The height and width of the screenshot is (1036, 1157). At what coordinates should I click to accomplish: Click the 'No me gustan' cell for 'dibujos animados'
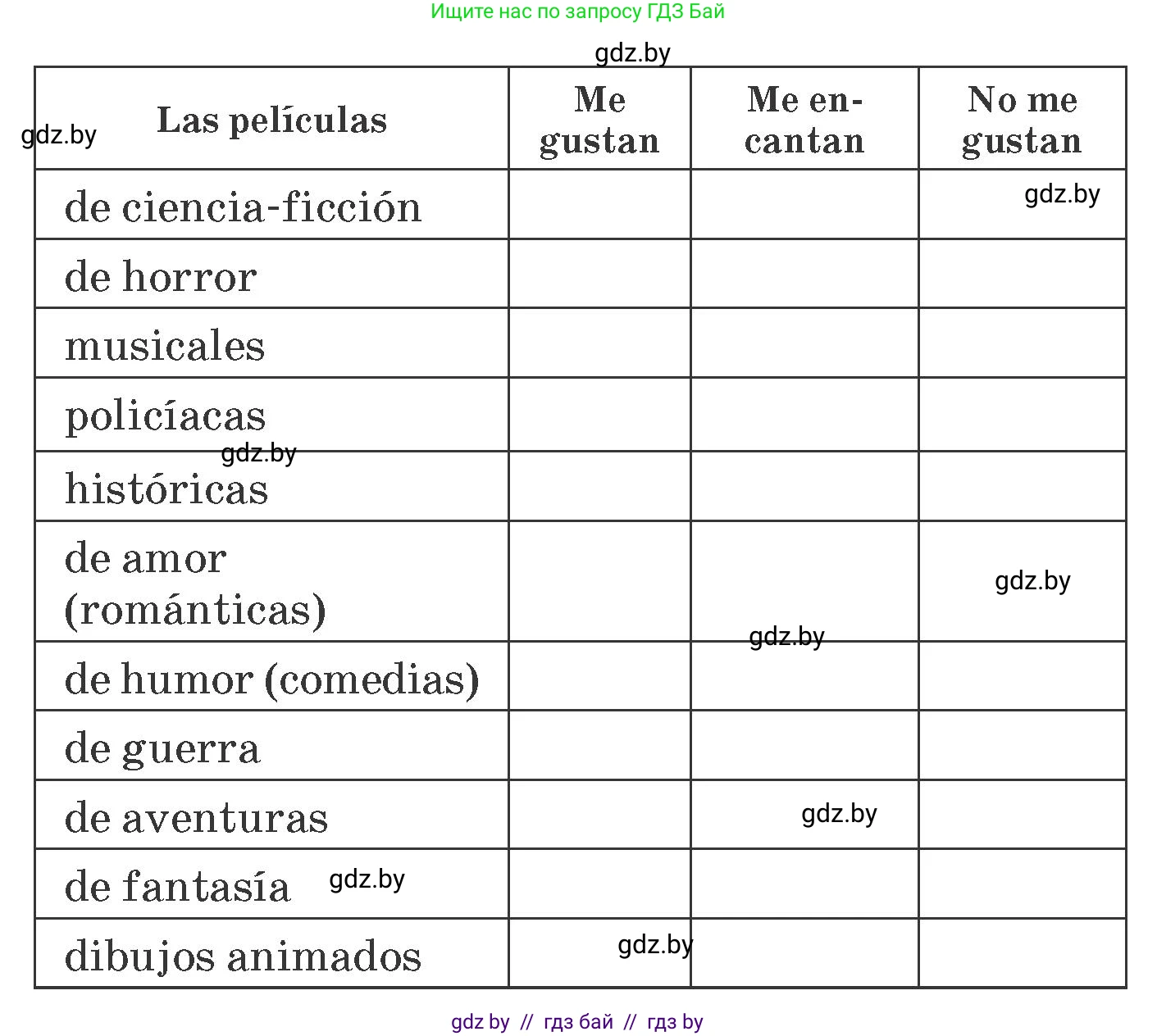1022,953
